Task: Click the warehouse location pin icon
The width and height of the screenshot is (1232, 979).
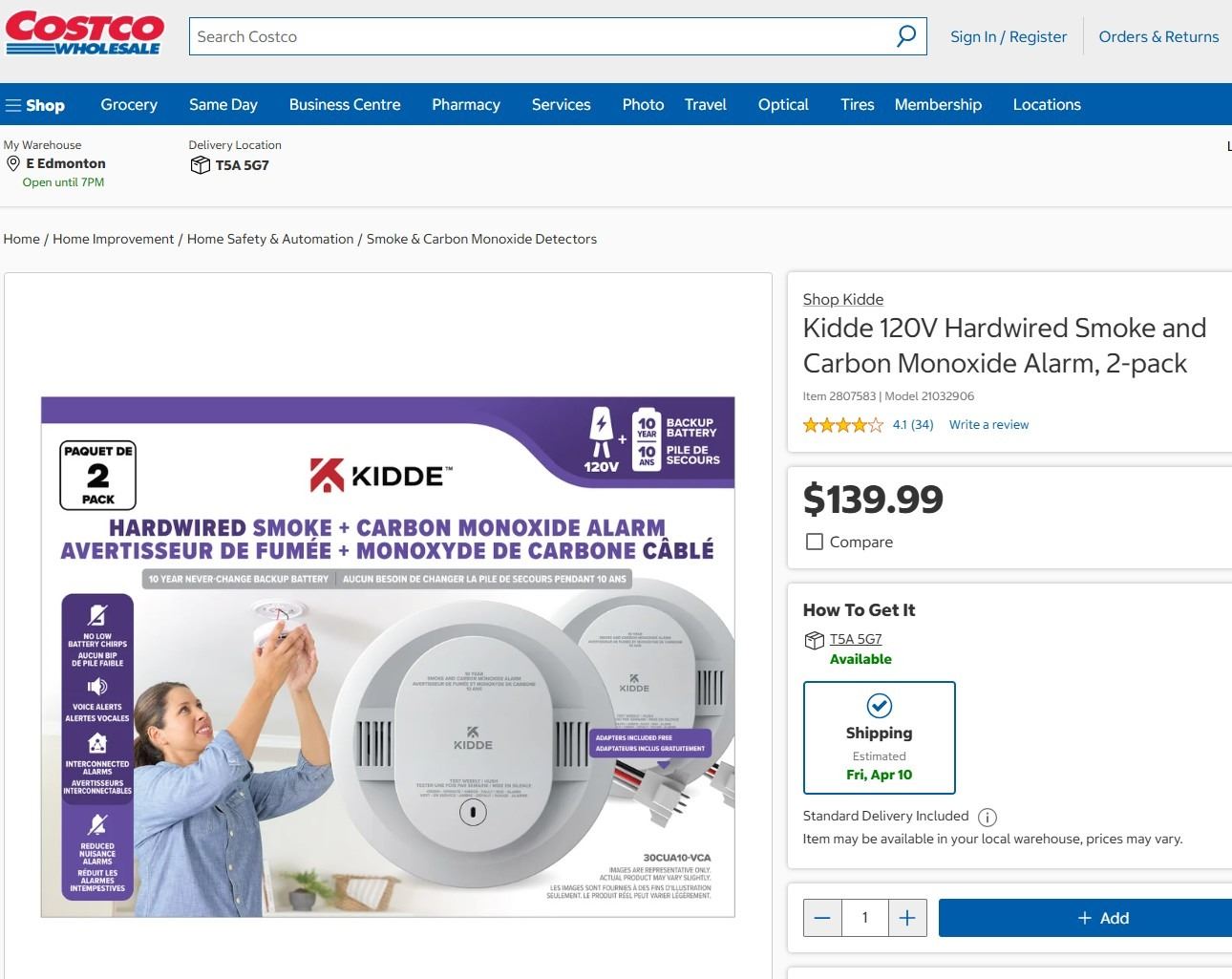Action: (13, 163)
